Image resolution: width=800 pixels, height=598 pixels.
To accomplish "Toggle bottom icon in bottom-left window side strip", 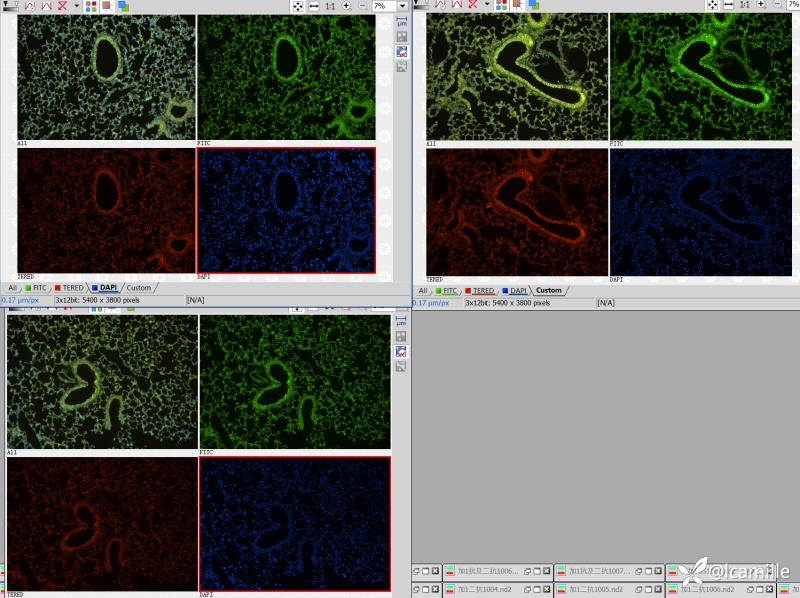I will point(401,366).
